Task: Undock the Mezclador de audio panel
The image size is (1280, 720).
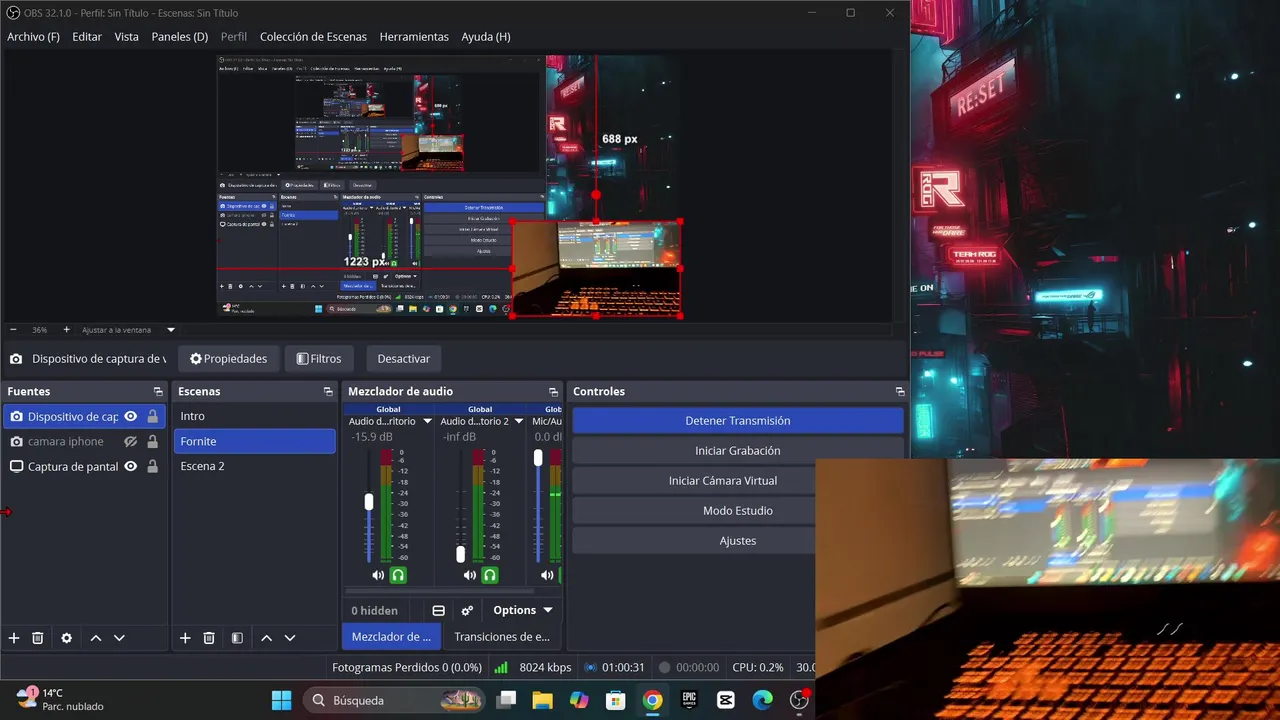Action: 554,392
